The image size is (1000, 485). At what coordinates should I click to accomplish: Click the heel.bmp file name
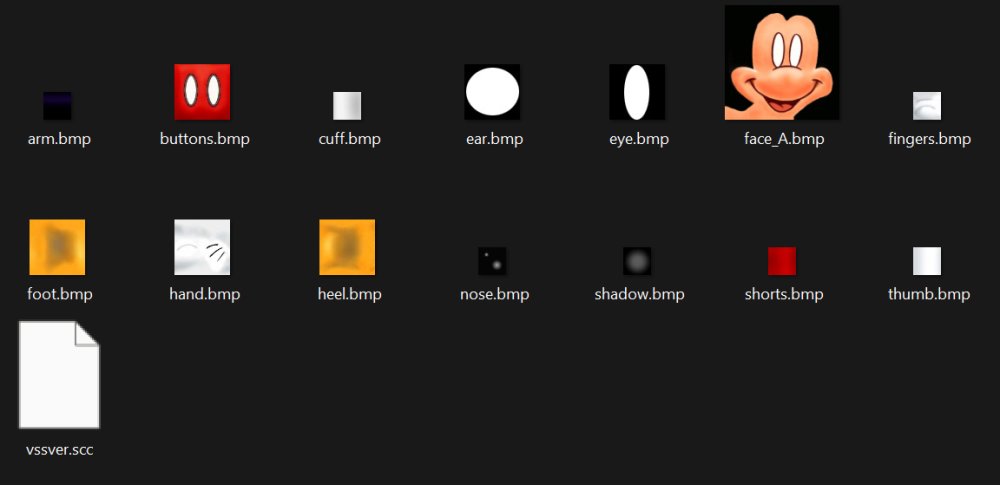pos(349,294)
